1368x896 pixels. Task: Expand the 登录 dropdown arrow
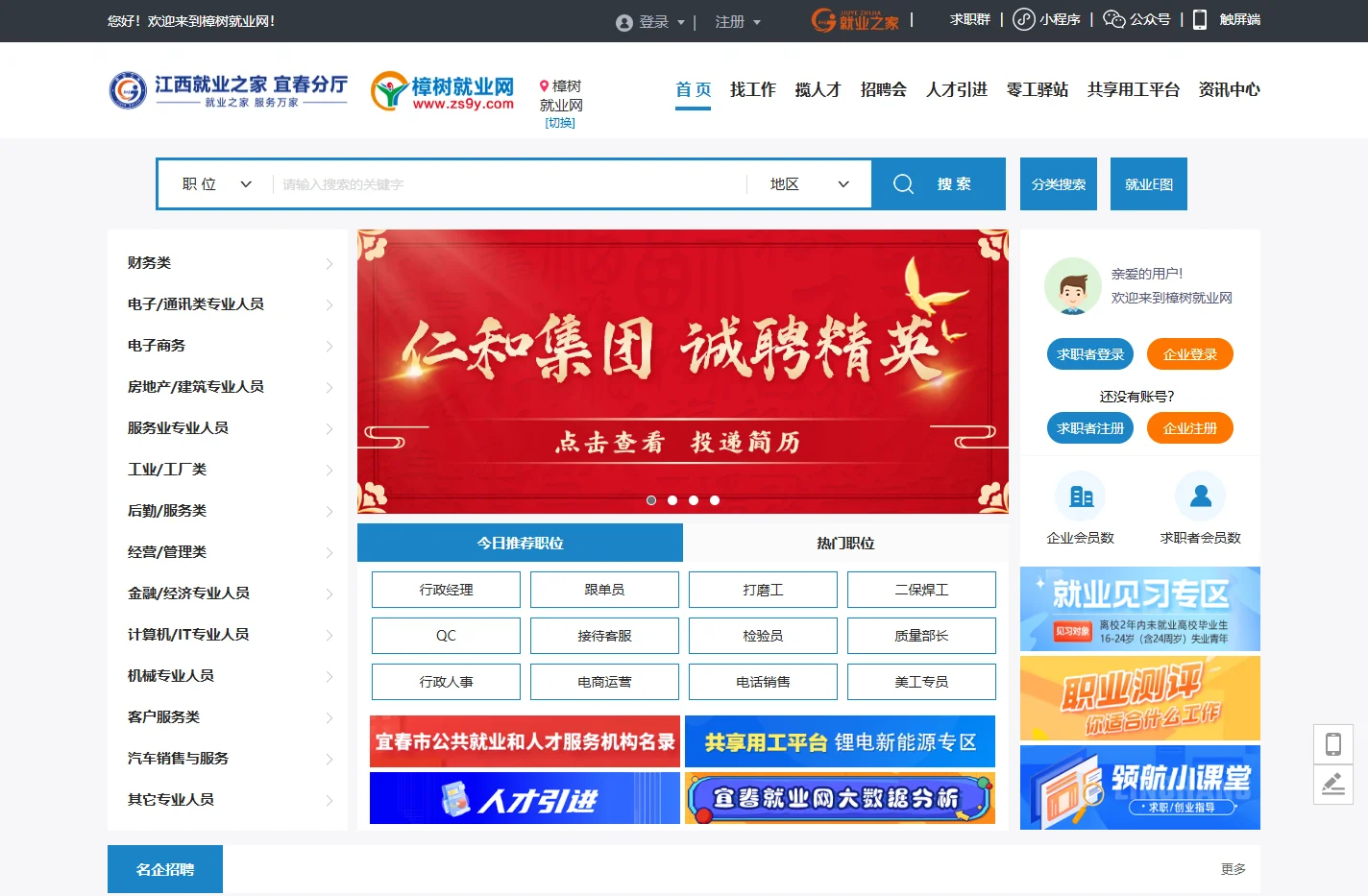point(681,22)
